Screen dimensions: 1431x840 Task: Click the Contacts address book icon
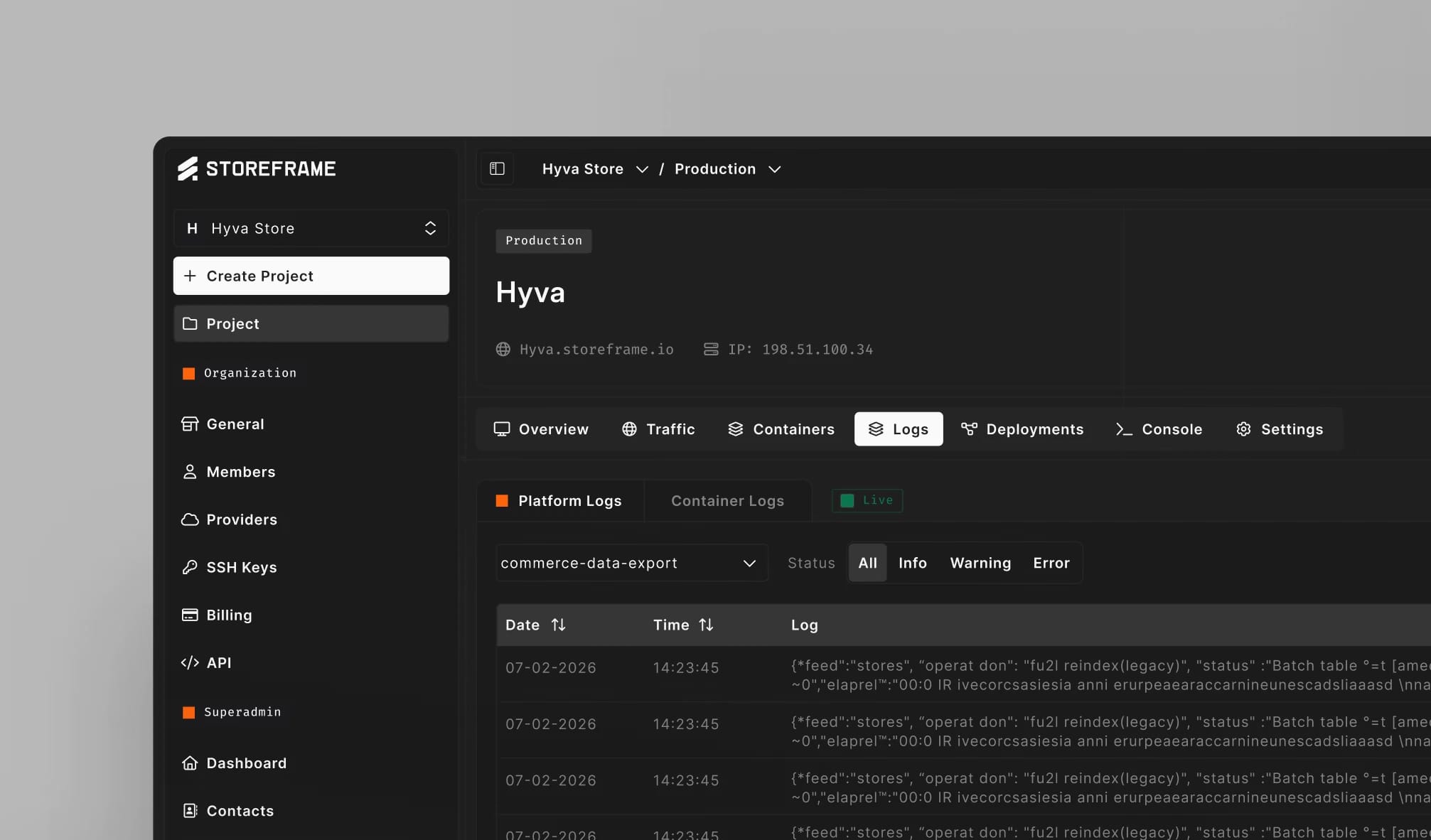pos(190,811)
